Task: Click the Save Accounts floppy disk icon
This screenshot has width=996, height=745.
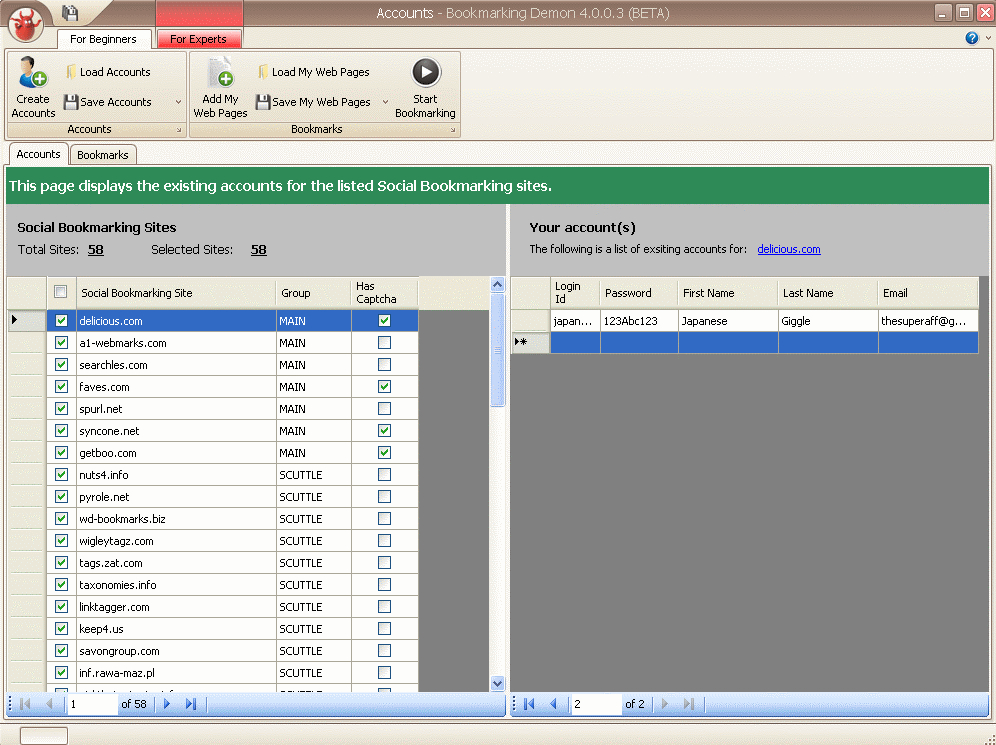Action: (71, 102)
